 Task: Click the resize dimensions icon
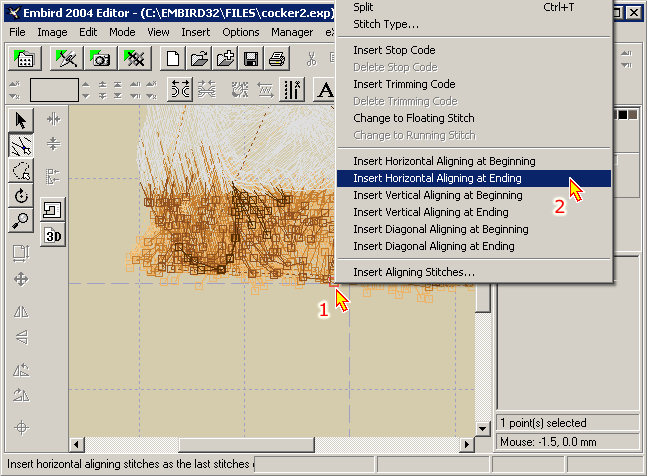coord(21,253)
